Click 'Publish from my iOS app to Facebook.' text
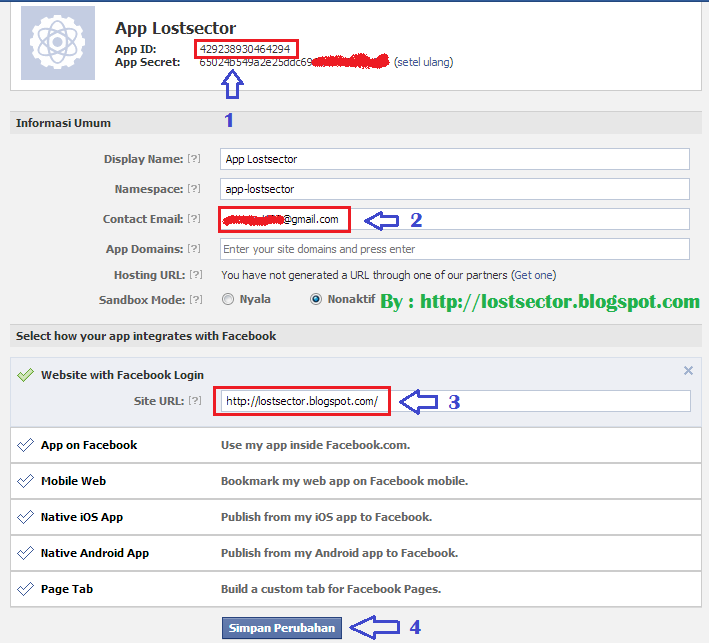709x643 pixels. [x=326, y=517]
